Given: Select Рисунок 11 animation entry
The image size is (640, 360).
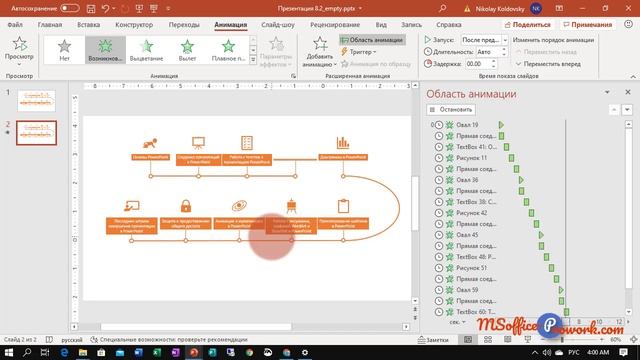Looking at the screenshot, I should [x=472, y=158].
